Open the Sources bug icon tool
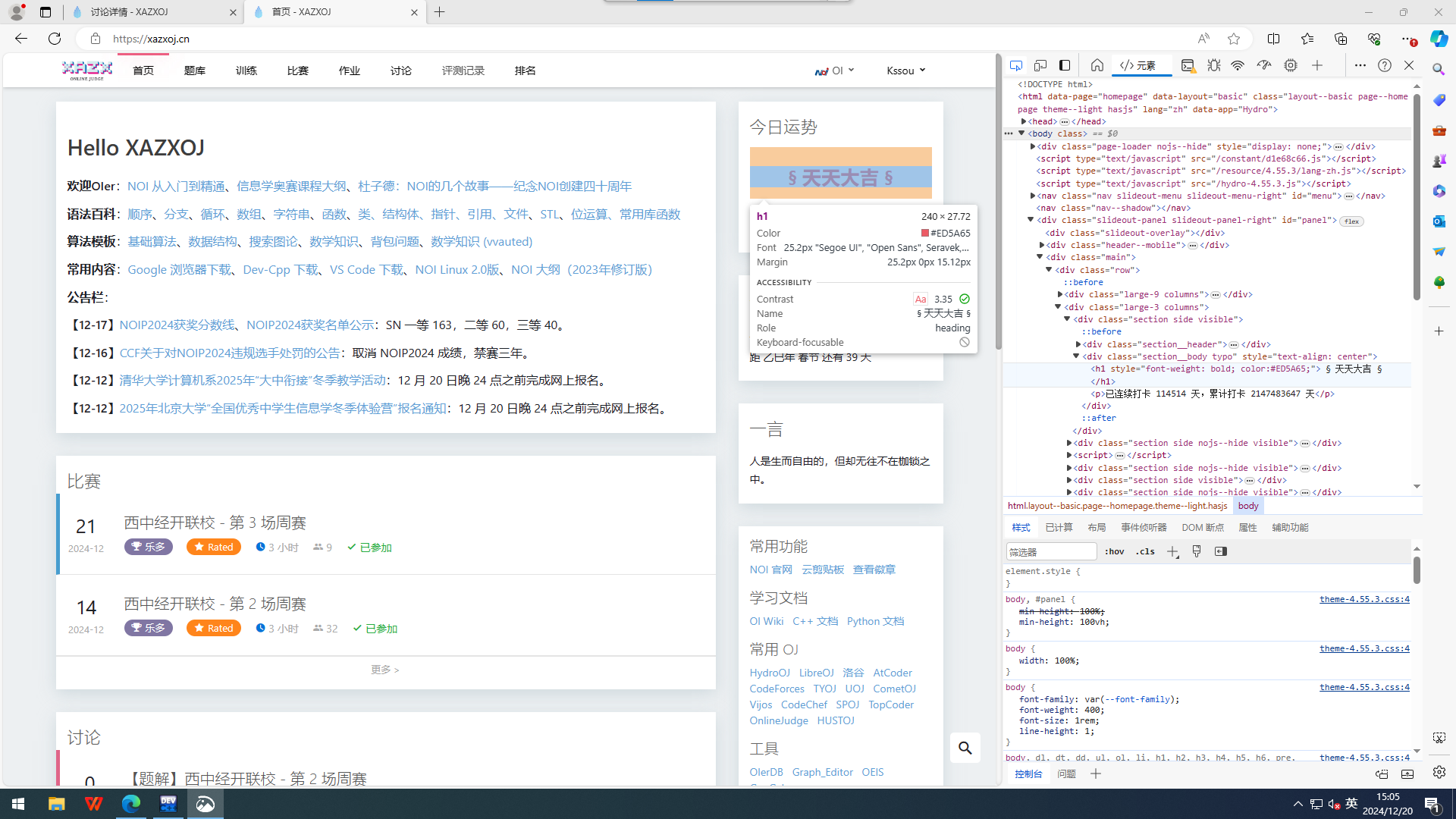The height and width of the screenshot is (819, 1456). (x=1213, y=66)
